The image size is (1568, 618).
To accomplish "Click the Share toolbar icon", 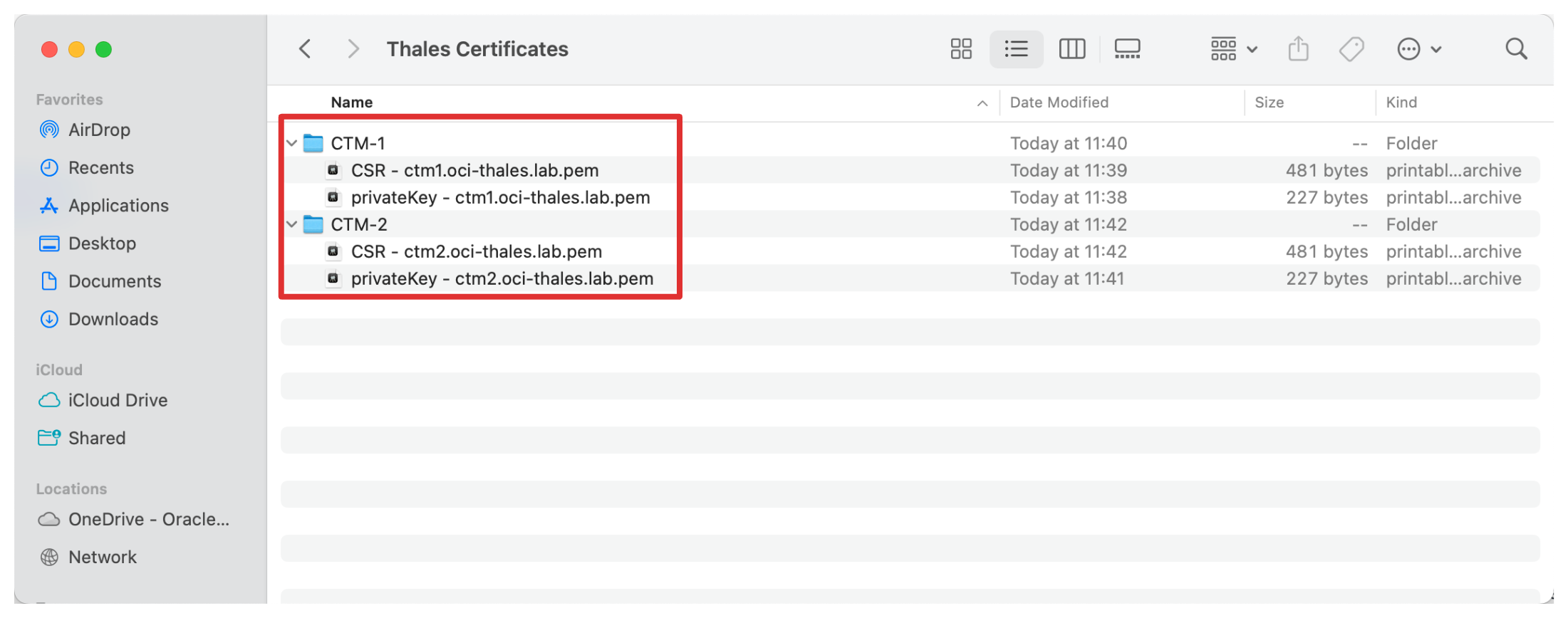I will point(1298,49).
